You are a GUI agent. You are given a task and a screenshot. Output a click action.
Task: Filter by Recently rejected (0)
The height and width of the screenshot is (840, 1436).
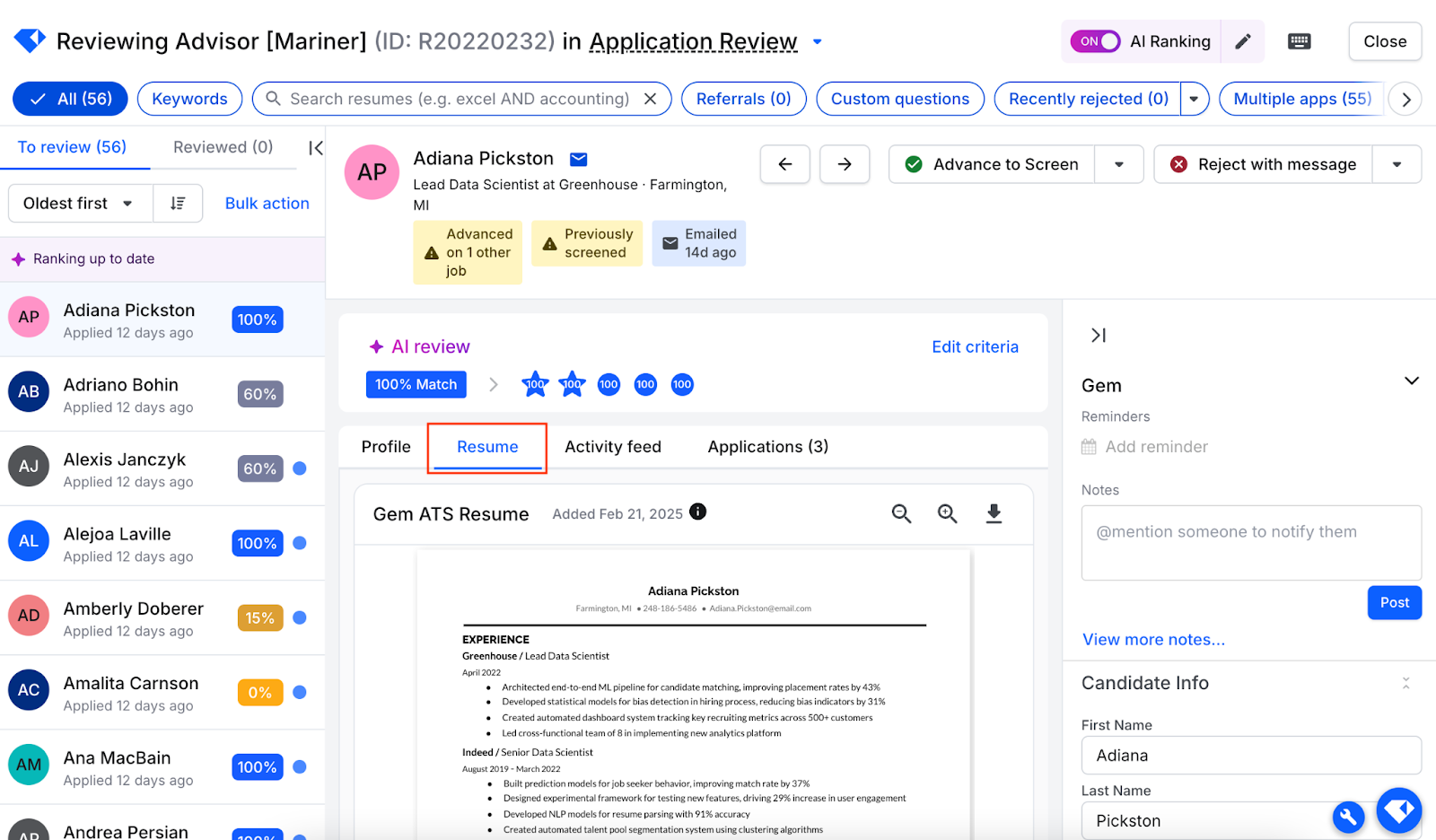pos(1088,99)
